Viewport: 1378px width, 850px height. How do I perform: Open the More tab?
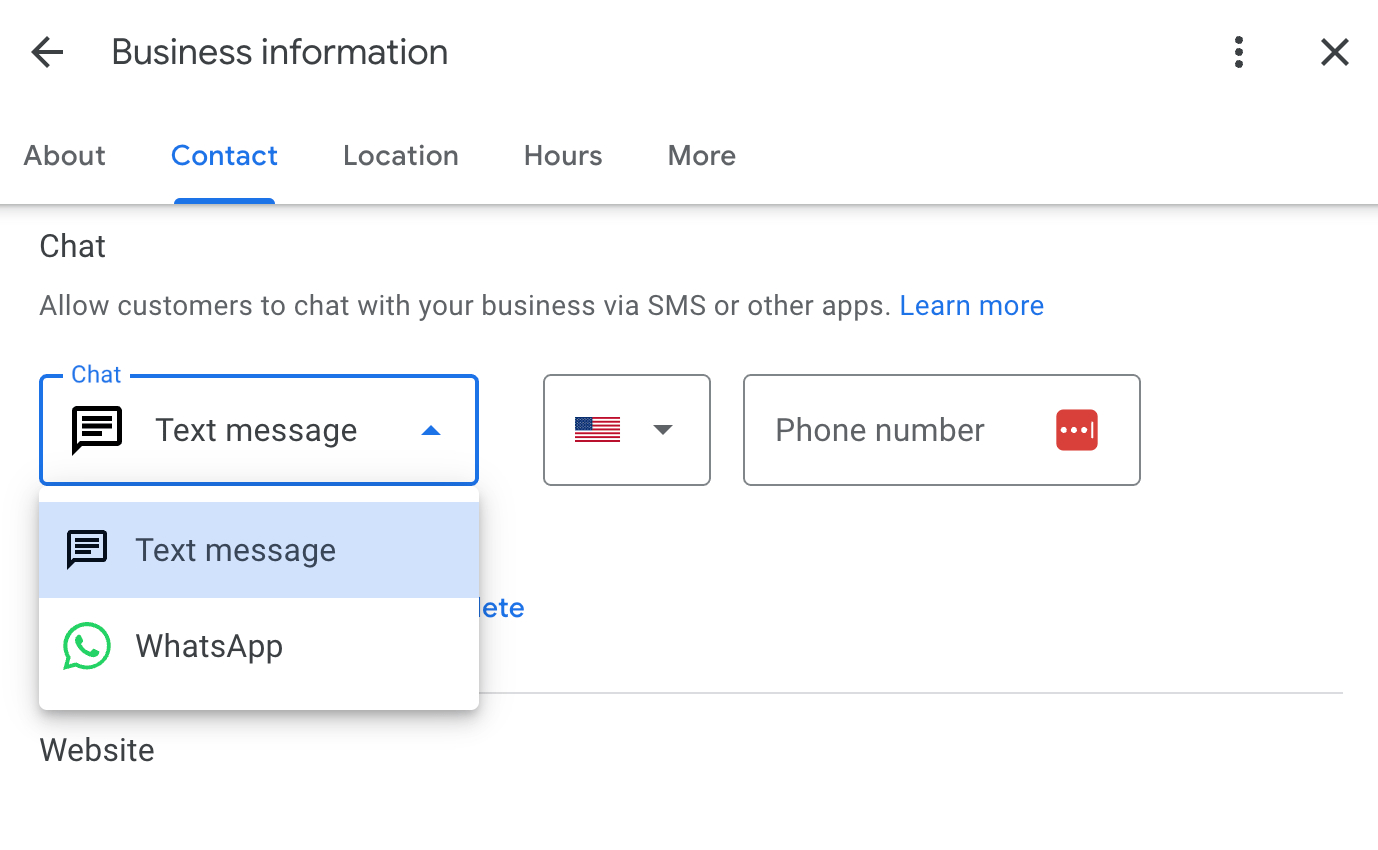pos(701,155)
